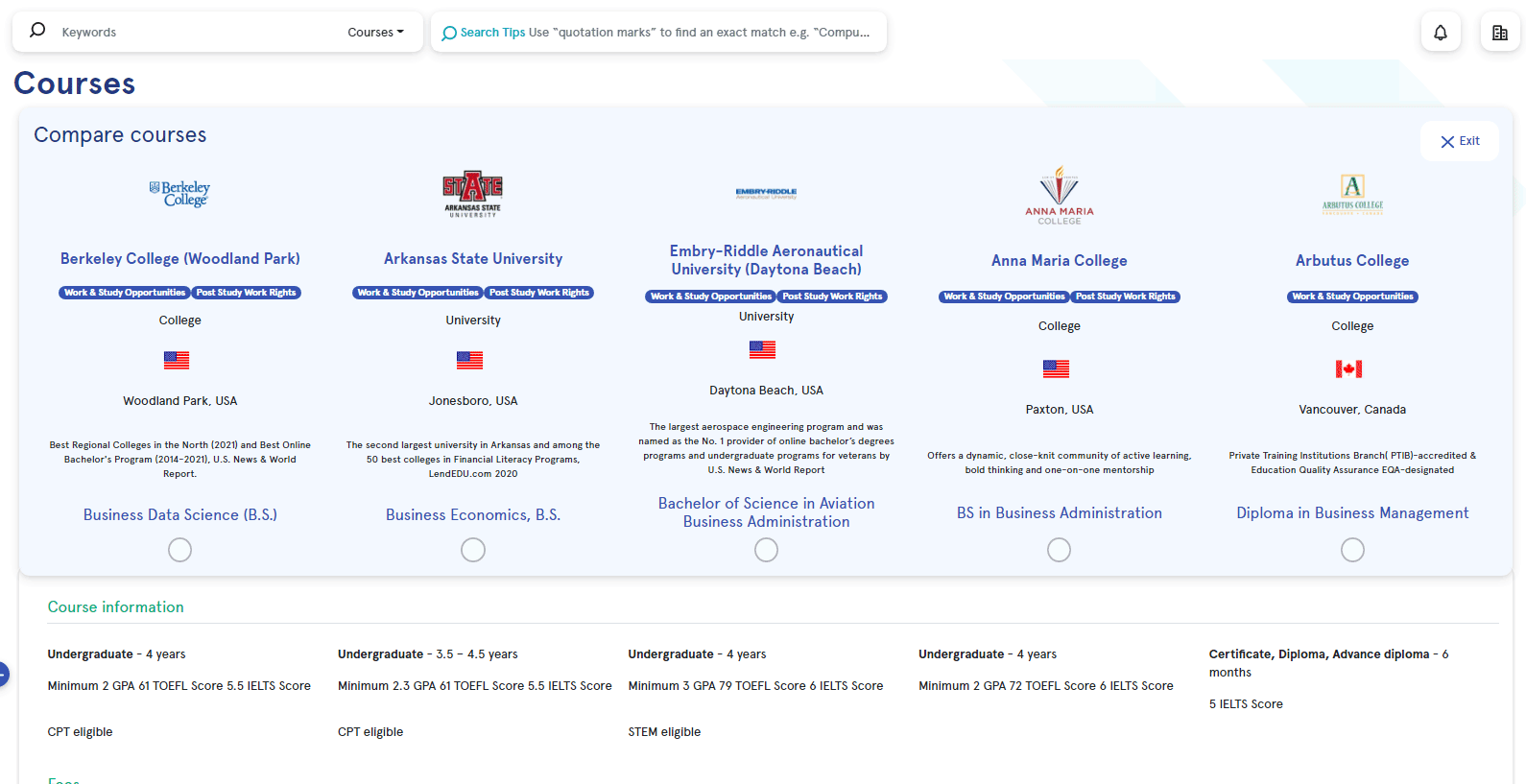Screen dimensions: 1526x784
Task: Click Arkansas State's Post Study Work Rights tag
Action: coord(539,293)
